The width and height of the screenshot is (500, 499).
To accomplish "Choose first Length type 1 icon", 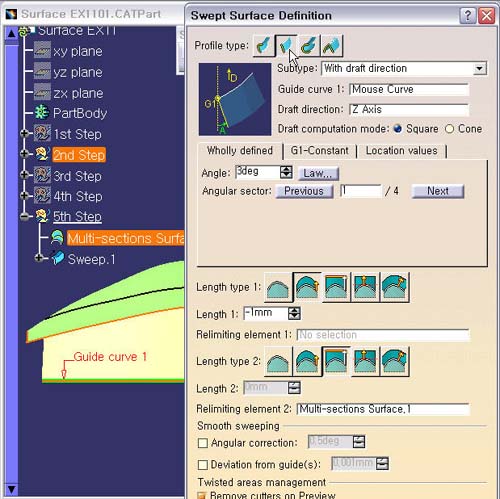I will pos(278,287).
